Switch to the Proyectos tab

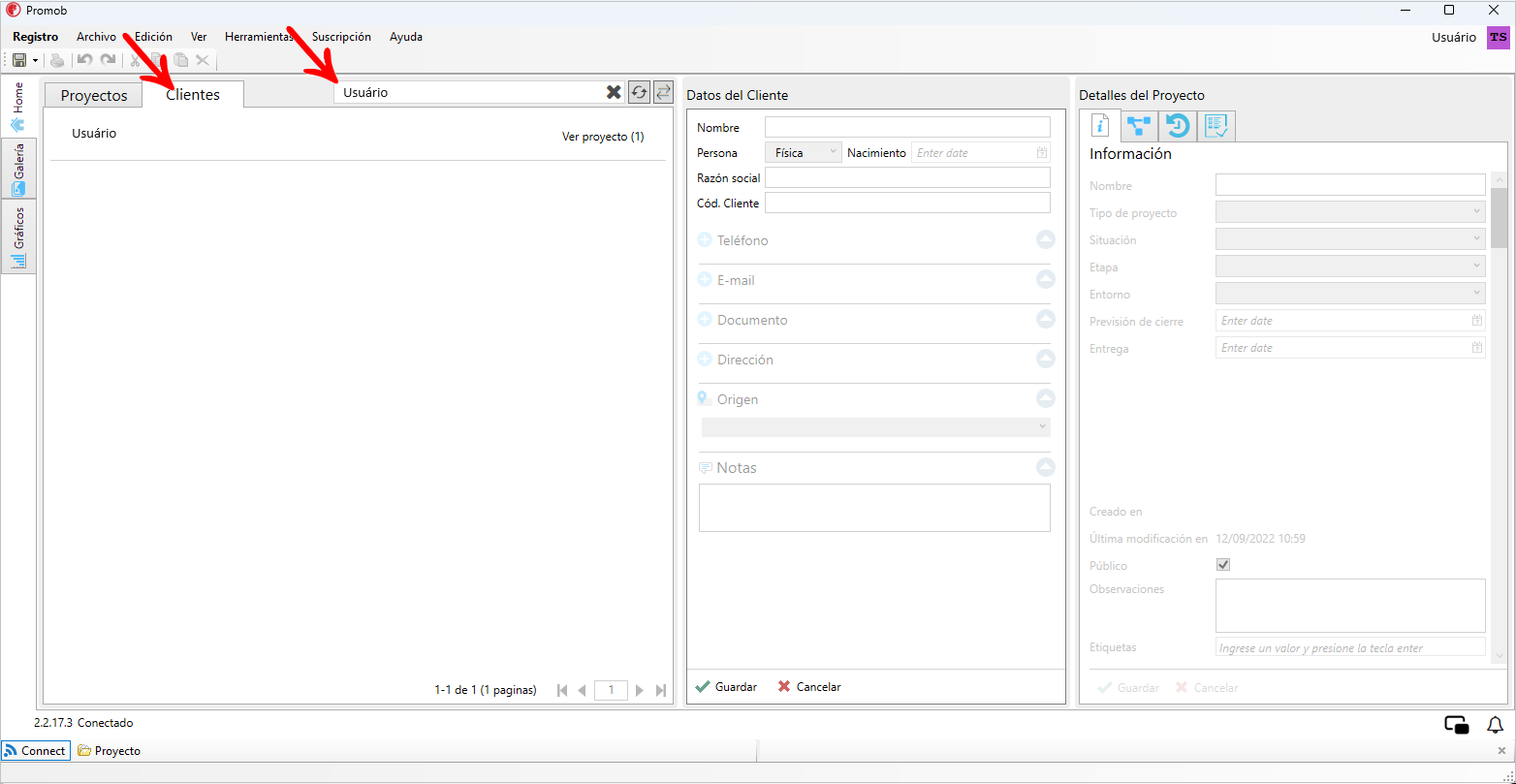(94, 95)
